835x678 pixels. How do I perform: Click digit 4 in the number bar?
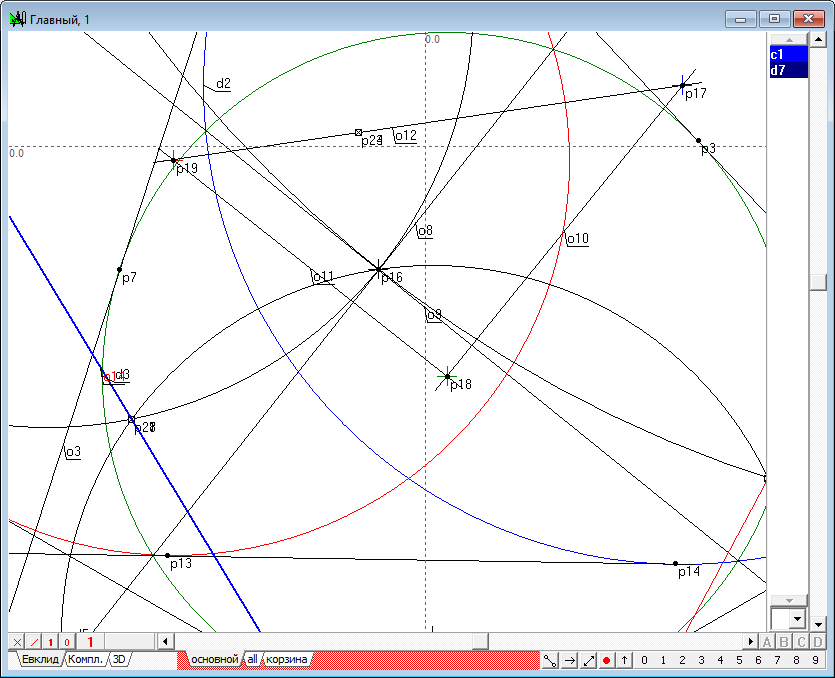[x=721, y=660]
